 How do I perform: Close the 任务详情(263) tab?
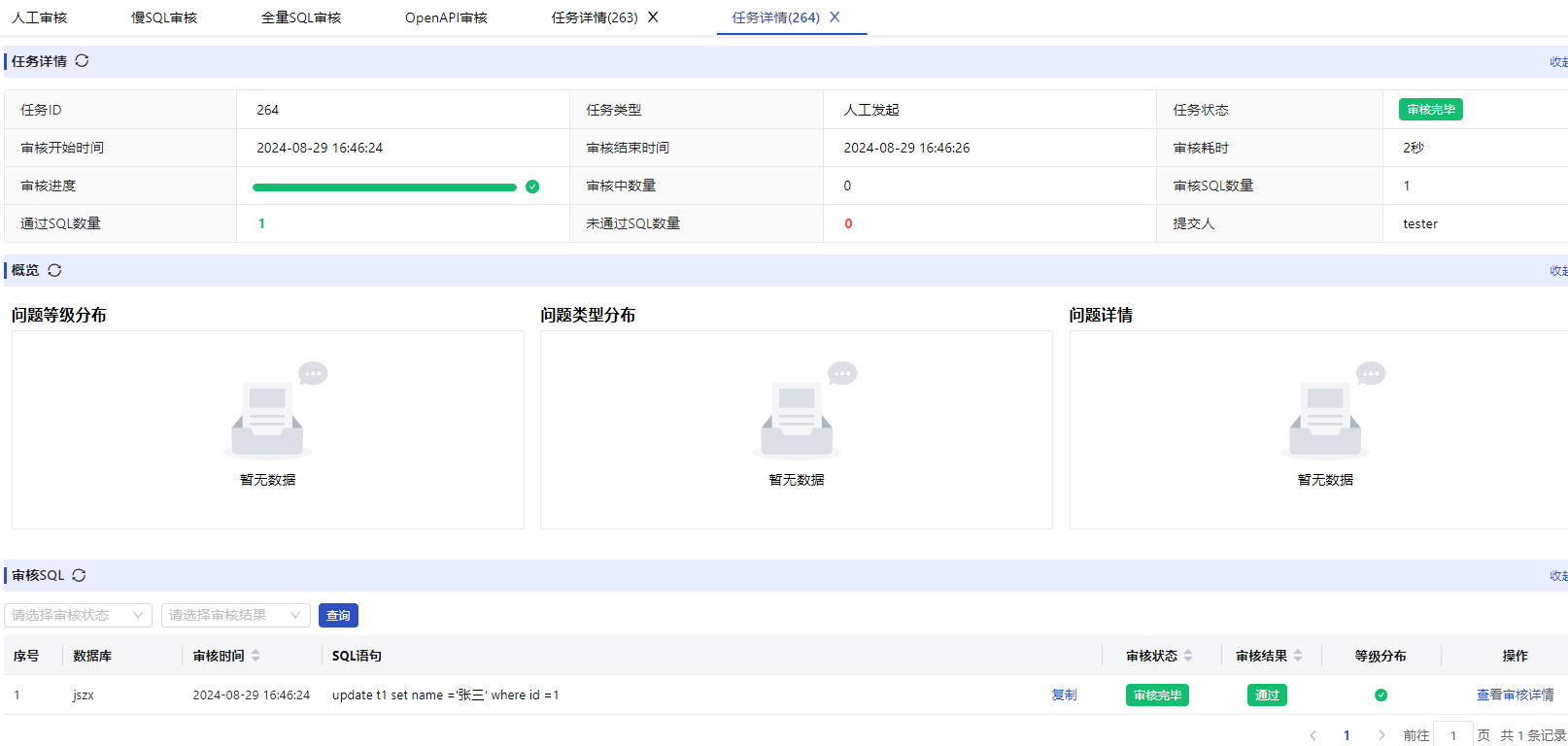tap(653, 17)
